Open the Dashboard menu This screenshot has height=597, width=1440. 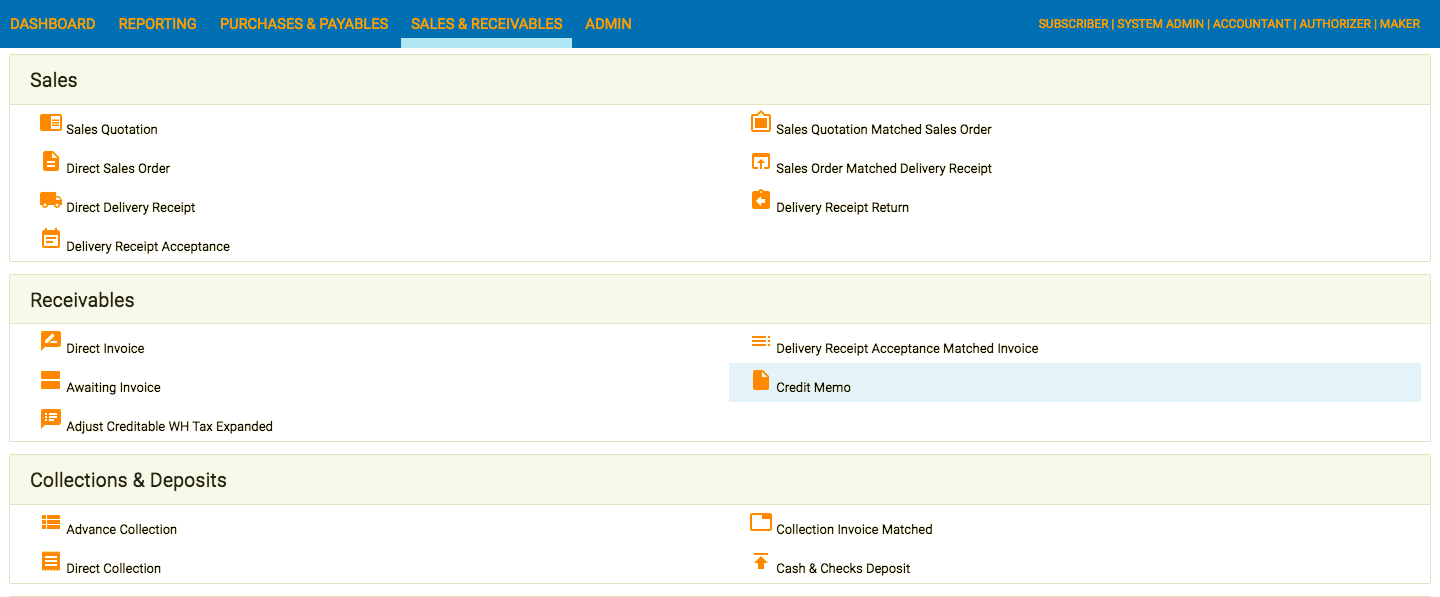[x=53, y=24]
